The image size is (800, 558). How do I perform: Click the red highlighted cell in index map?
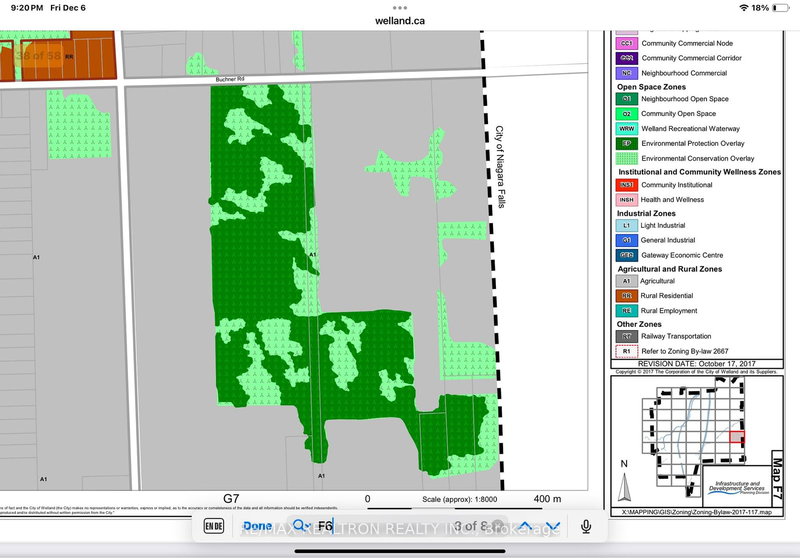pos(736,436)
